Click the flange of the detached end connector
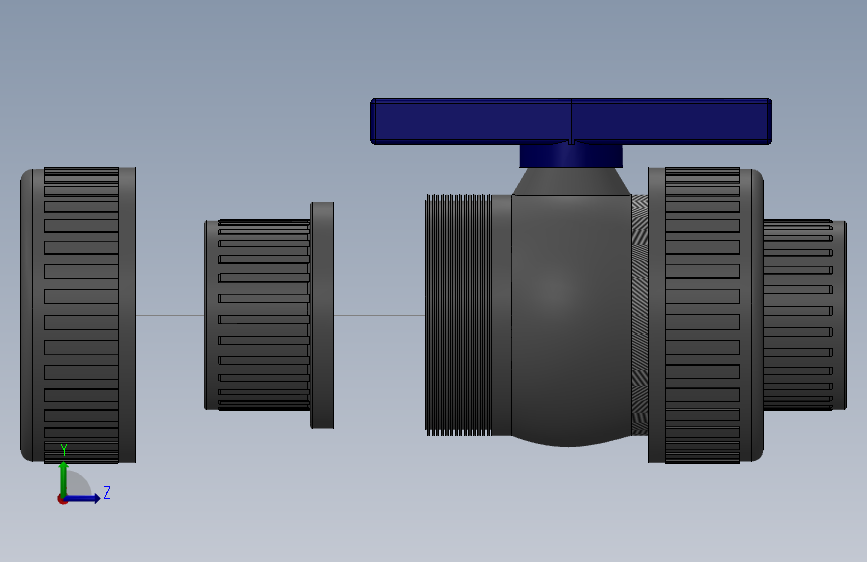The width and height of the screenshot is (867, 562). click(322, 315)
